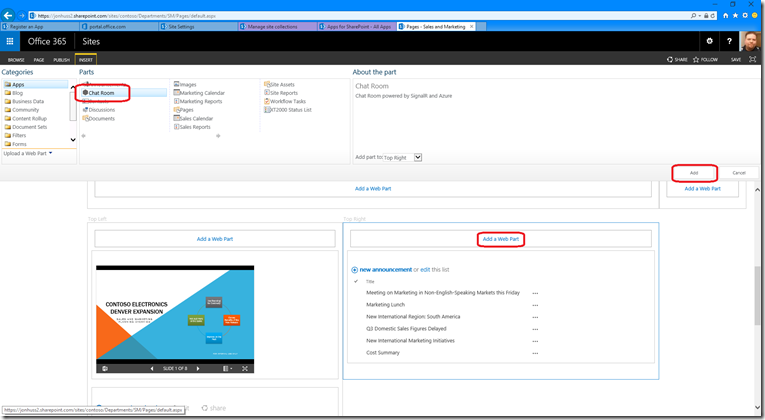Screen dimensions: 765x420
Task: Select the Business Data category folder
Action: click(x=30, y=102)
